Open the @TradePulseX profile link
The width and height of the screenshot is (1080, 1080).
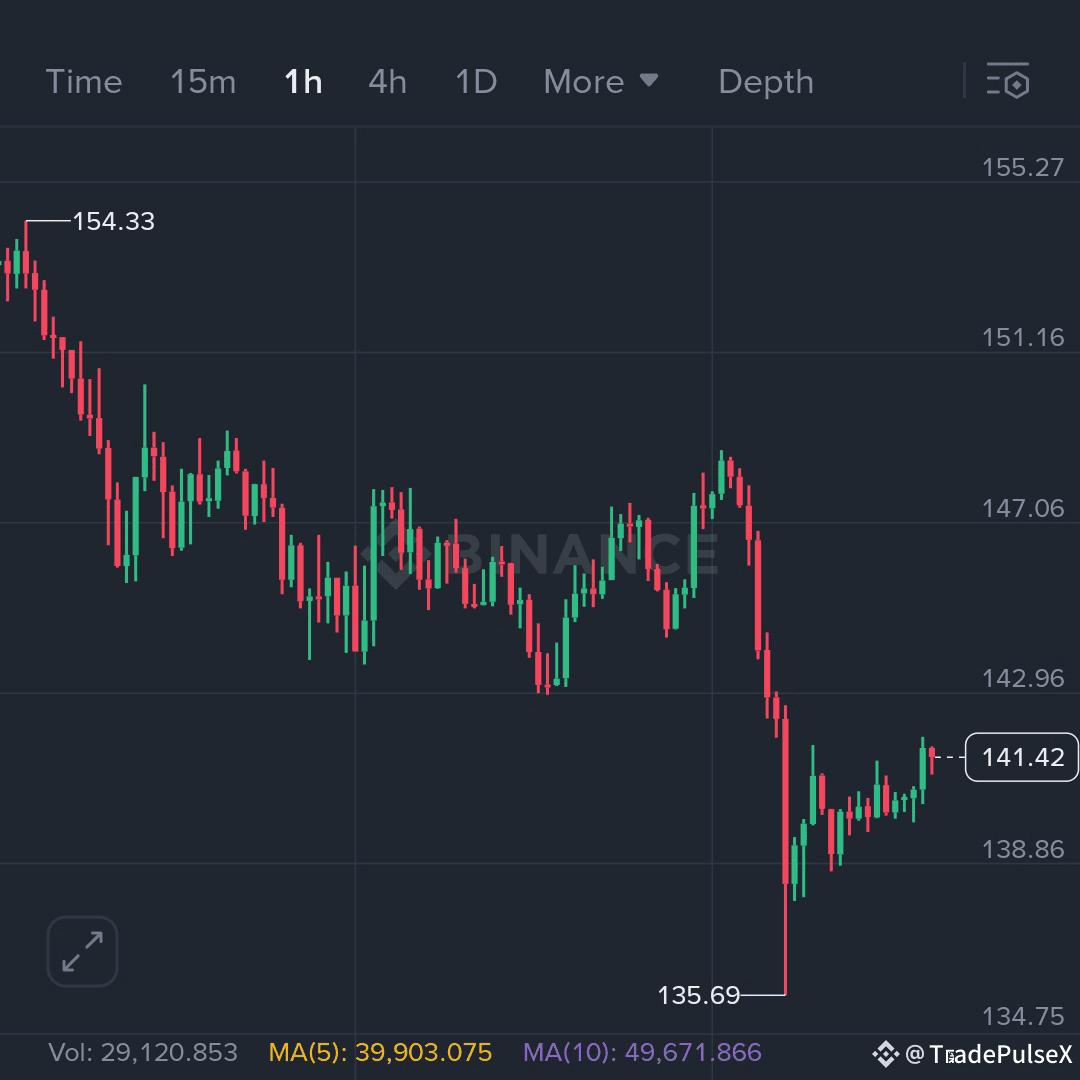[989, 1054]
